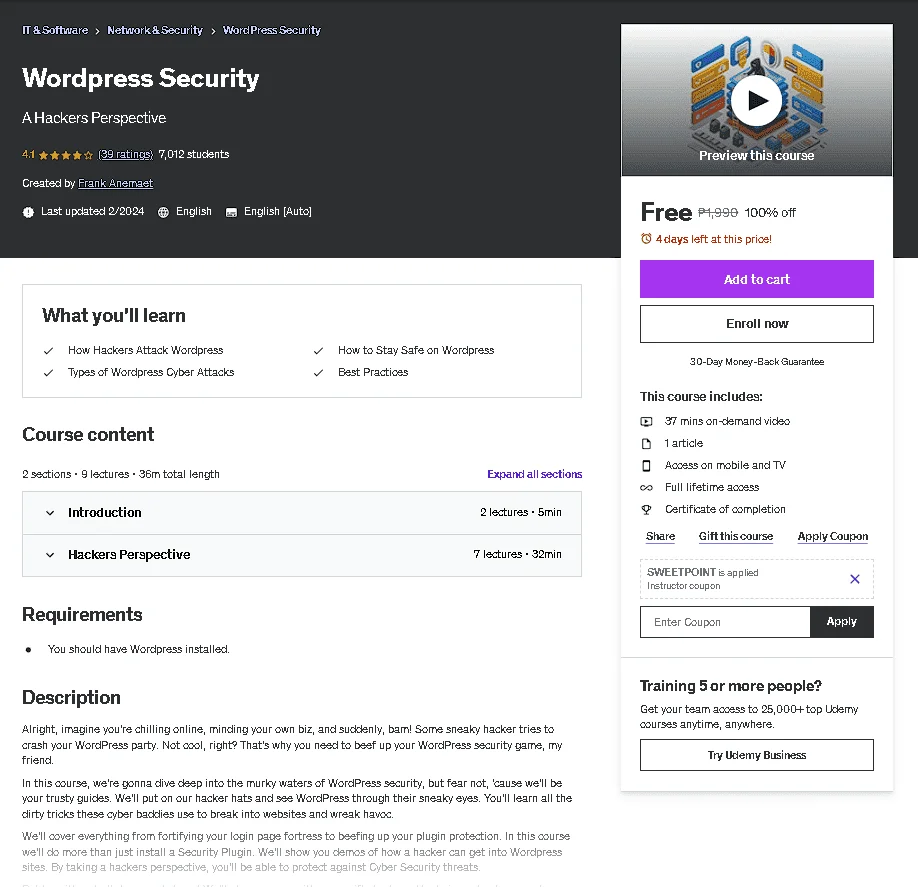Click checkmark beside How Hackers Attack Wordpress
918x887 pixels.
[x=49, y=351]
